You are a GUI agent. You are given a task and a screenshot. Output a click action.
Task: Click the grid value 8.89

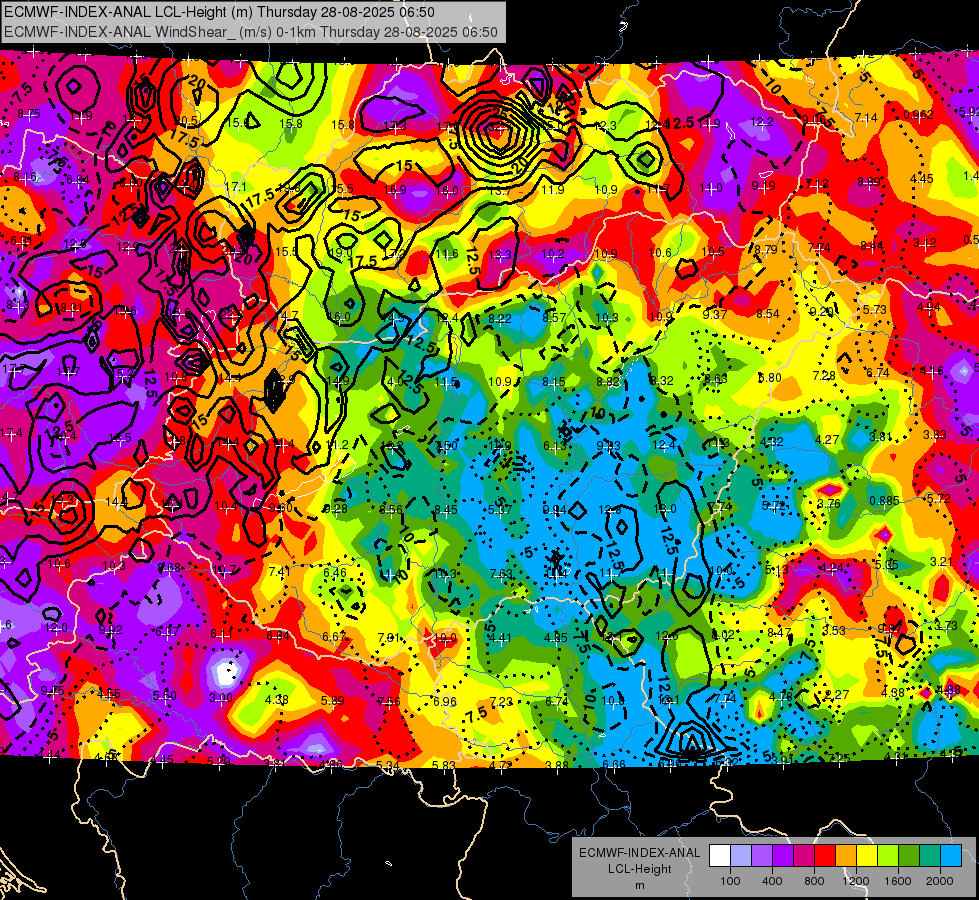point(868,182)
